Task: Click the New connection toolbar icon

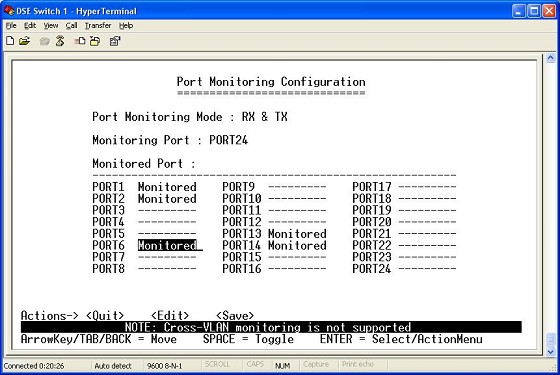Action: 10,41
